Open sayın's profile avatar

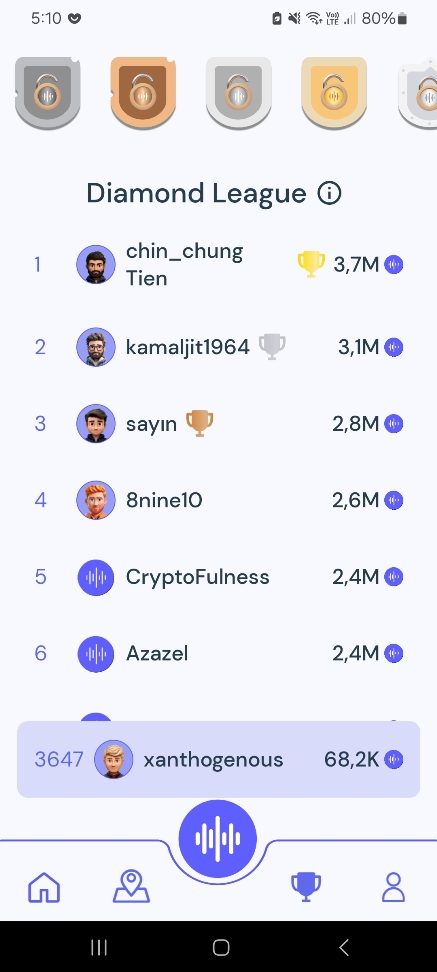(x=96, y=423)
